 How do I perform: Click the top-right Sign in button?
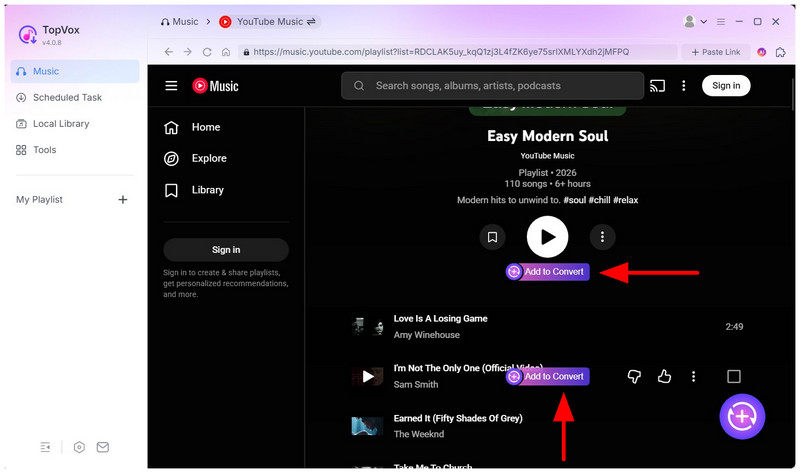click(x=726, y=86)
